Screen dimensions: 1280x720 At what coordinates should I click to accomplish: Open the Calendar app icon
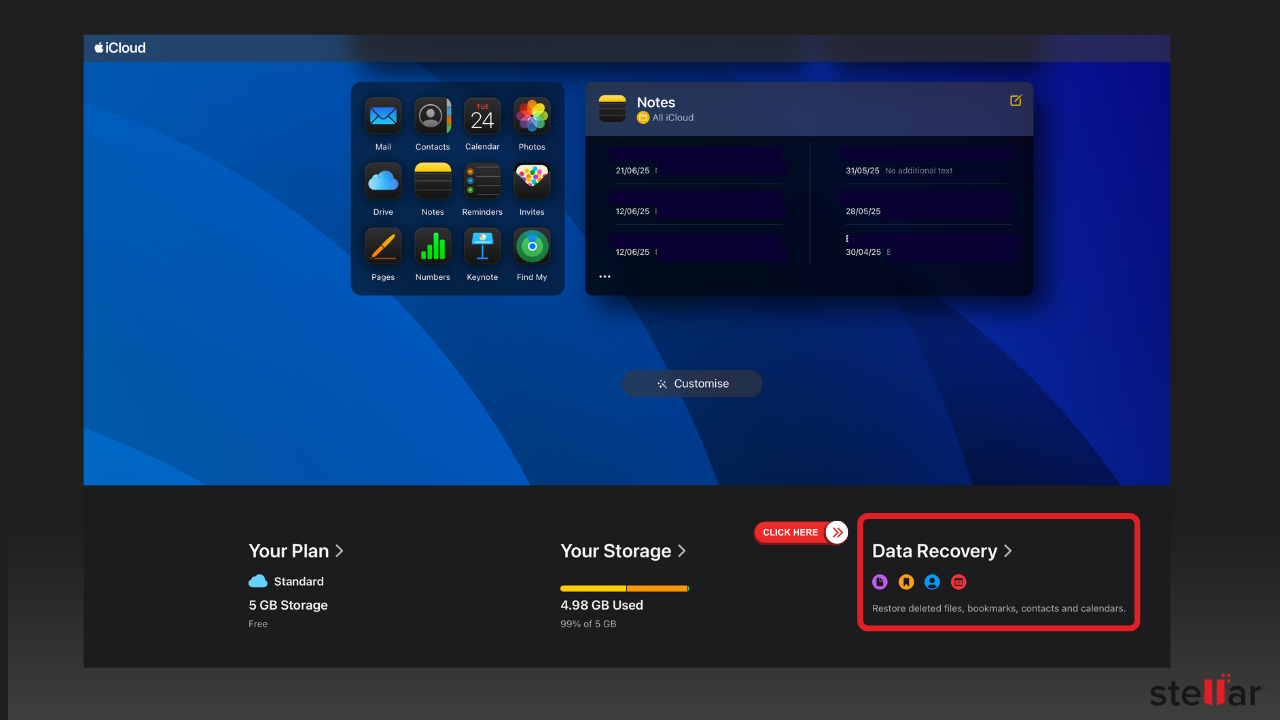point(482,116)
